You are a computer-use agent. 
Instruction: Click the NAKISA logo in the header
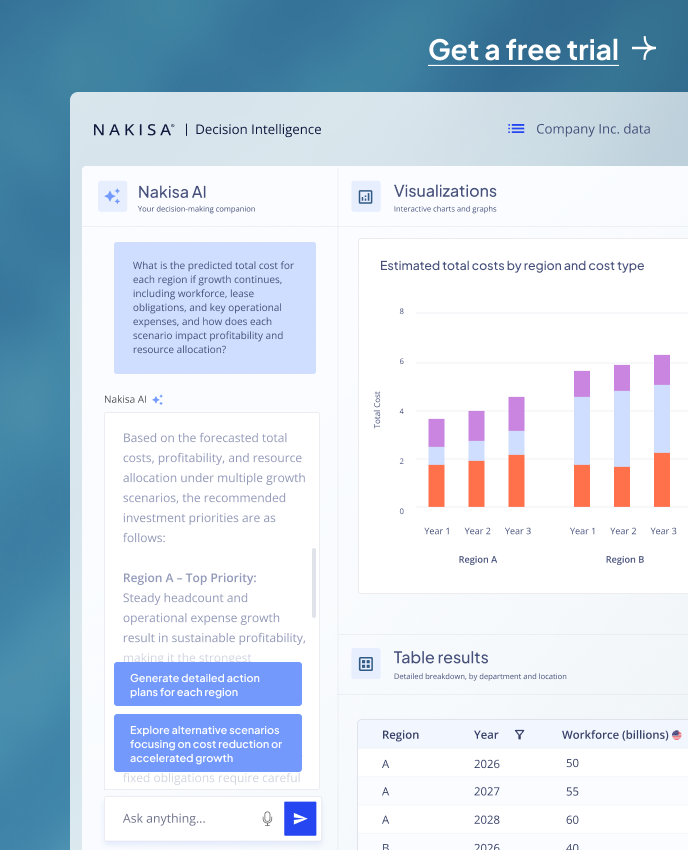tap(133, 129)
